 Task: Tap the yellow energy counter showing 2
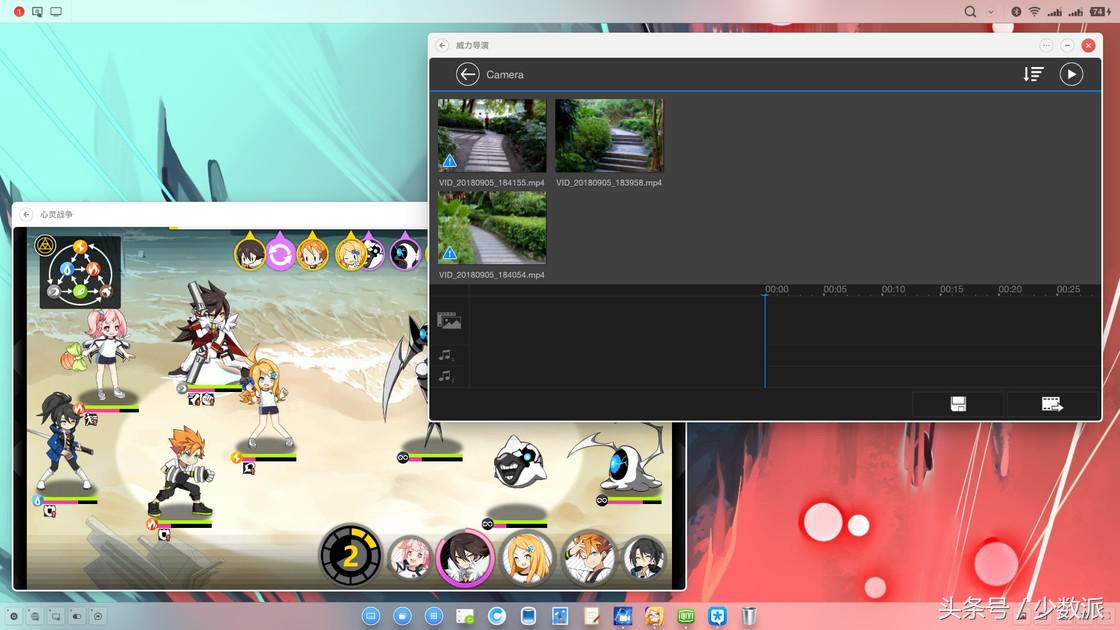click(350, 556)
